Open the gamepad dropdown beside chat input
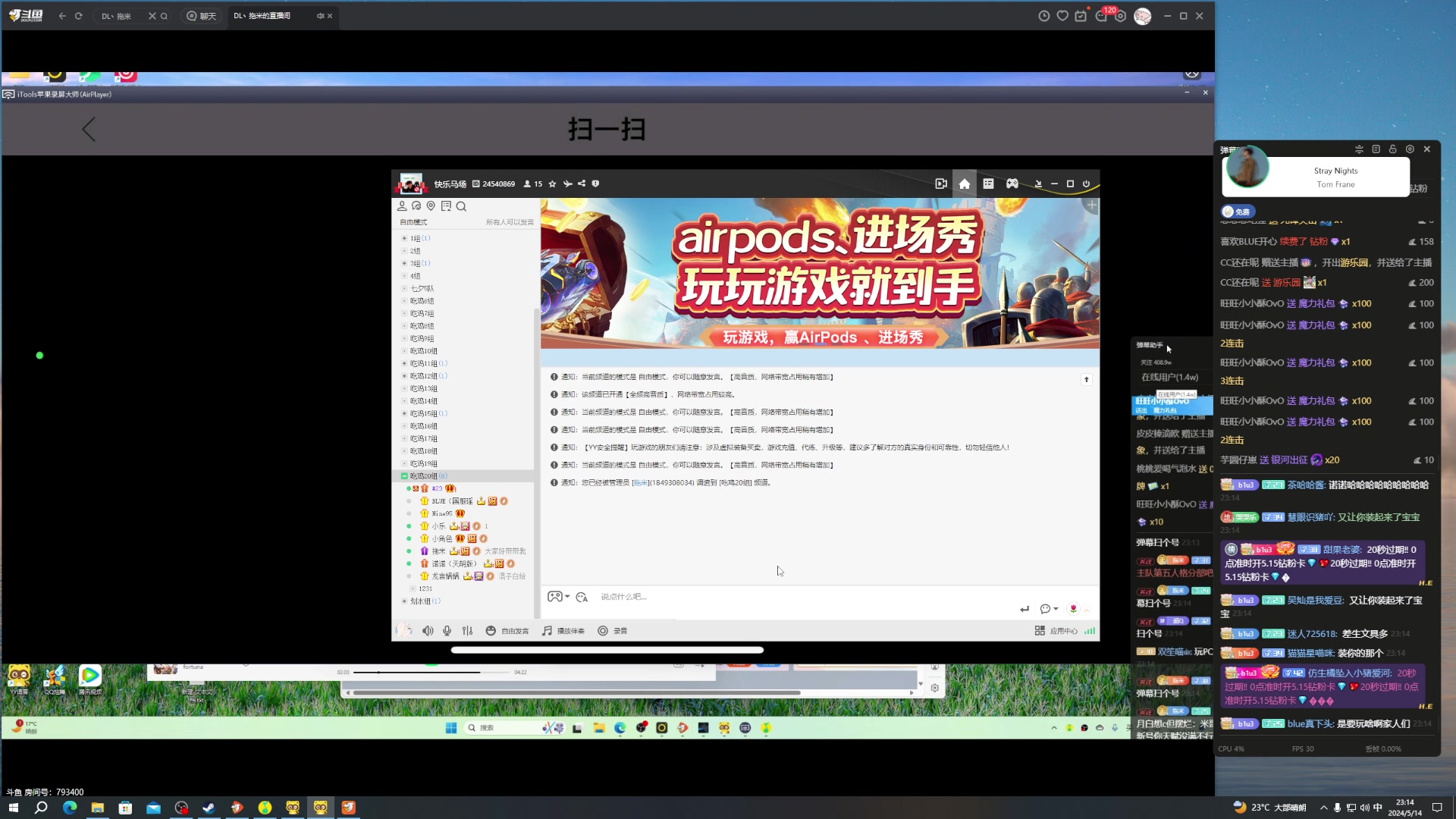Viewport: 1456px width, 819px height. click(x=559, y=597)
